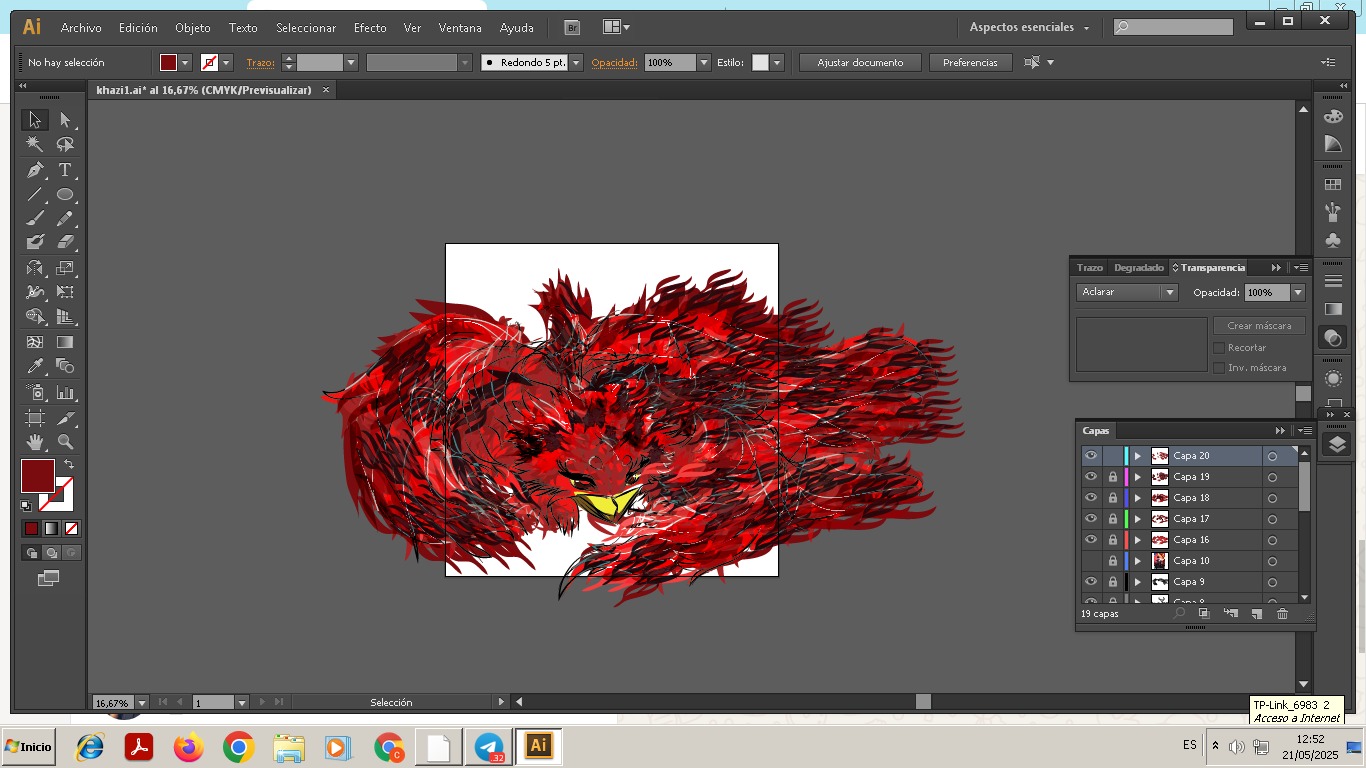The height and width of the screenshot is (768, 1366).
Task: Open the Ventana menu
Action: 460,28
